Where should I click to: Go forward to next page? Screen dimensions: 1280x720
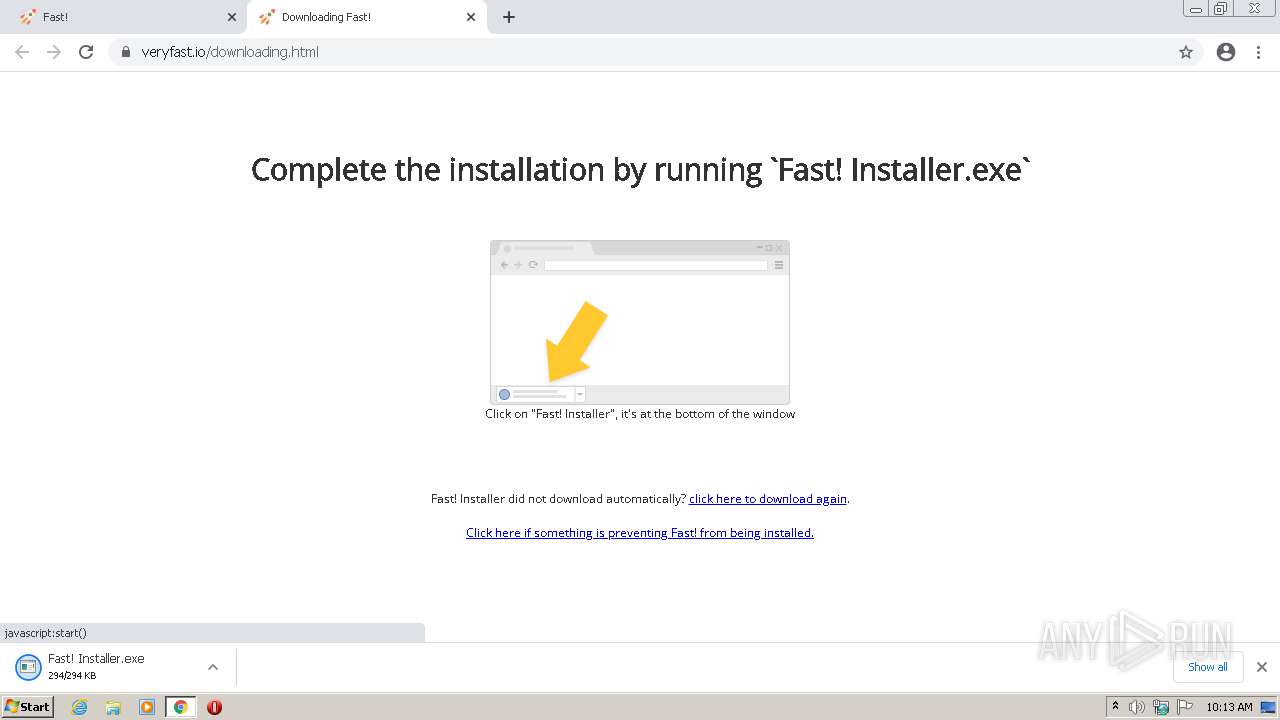54,52
